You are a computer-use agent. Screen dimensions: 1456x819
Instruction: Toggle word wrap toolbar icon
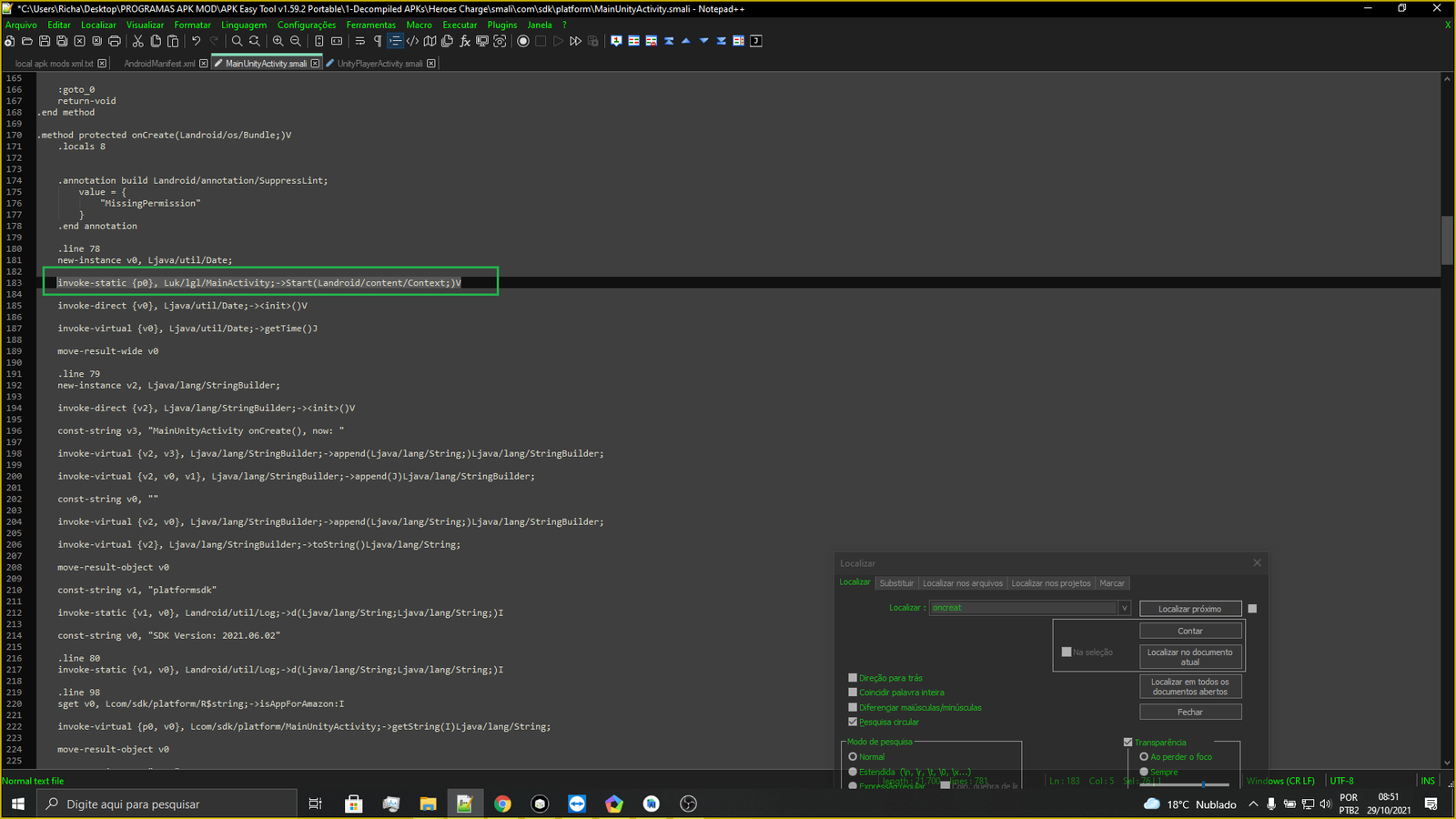(360, 41)
